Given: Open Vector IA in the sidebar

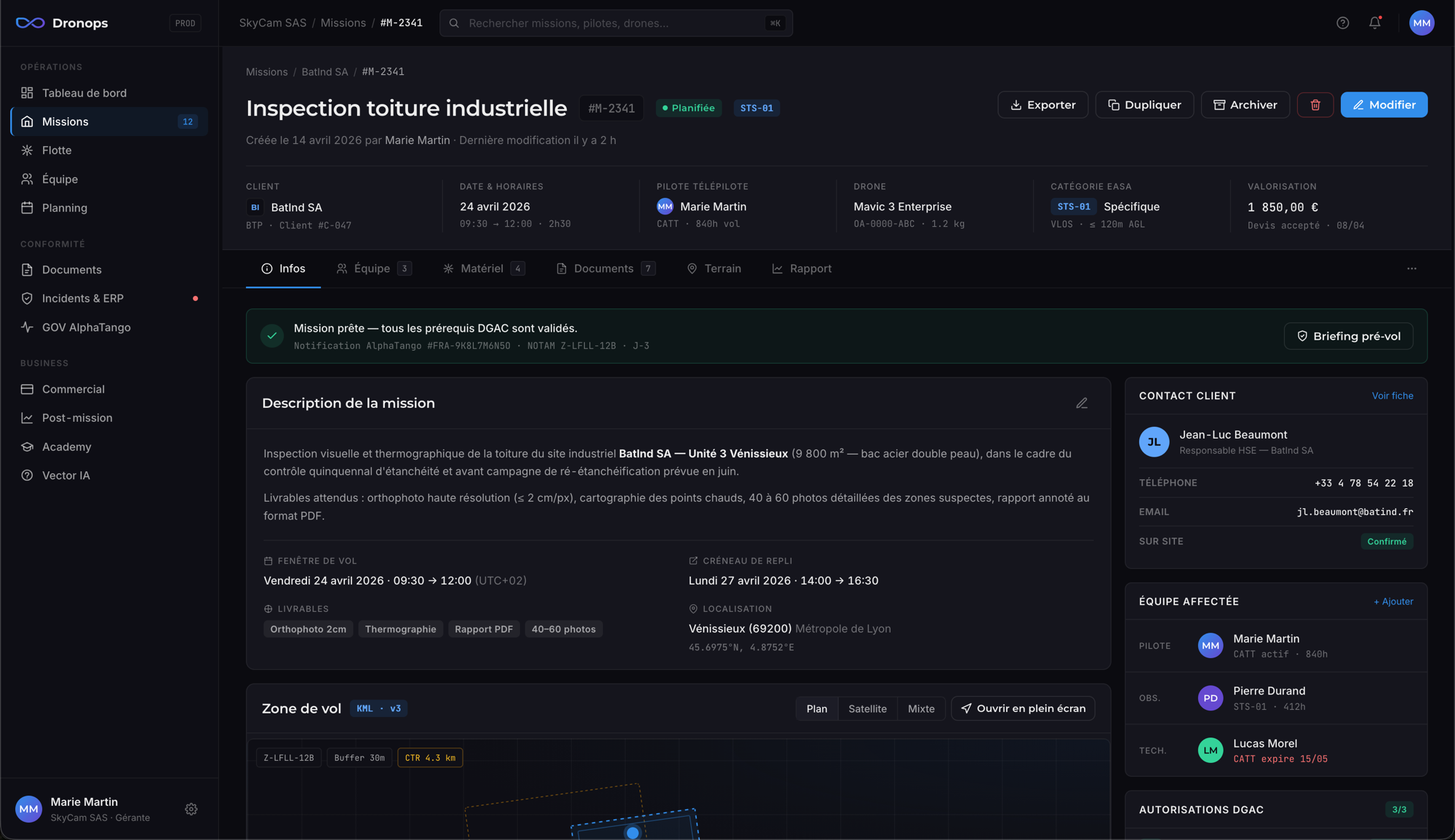Looking at the screenshot, I should pyautogui.click(x=109, y=476).
